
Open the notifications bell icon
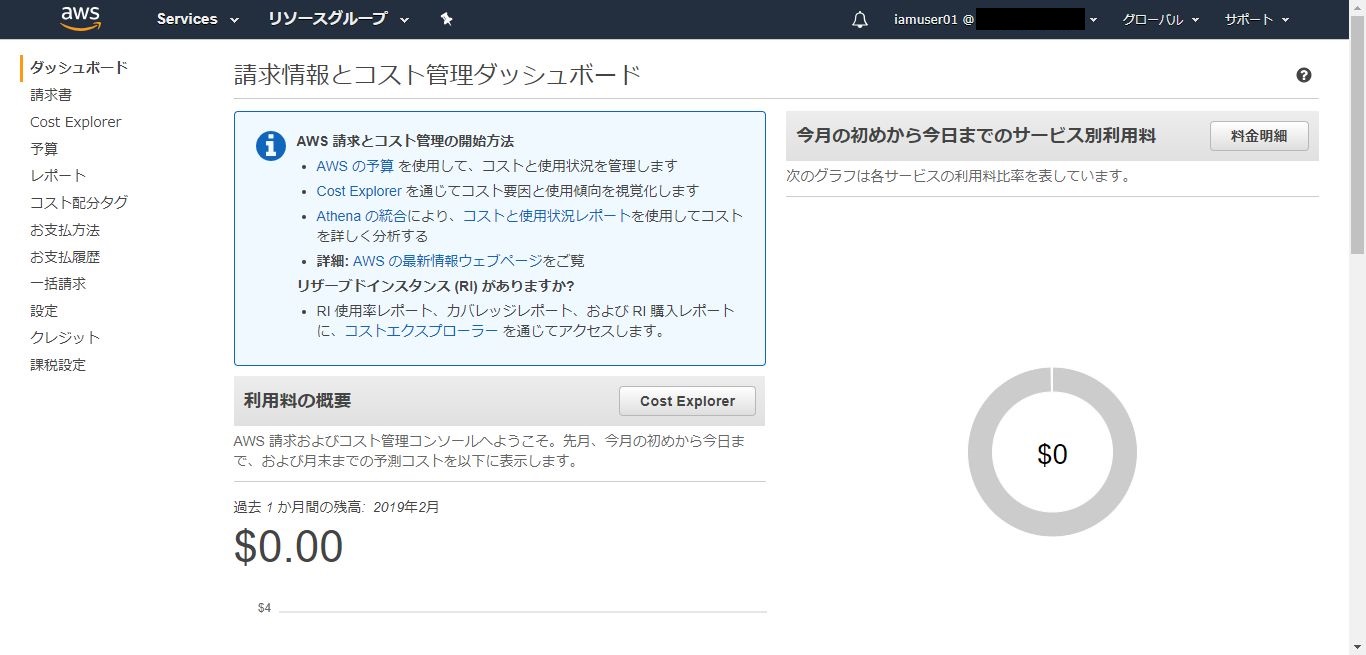pos(860,20)
